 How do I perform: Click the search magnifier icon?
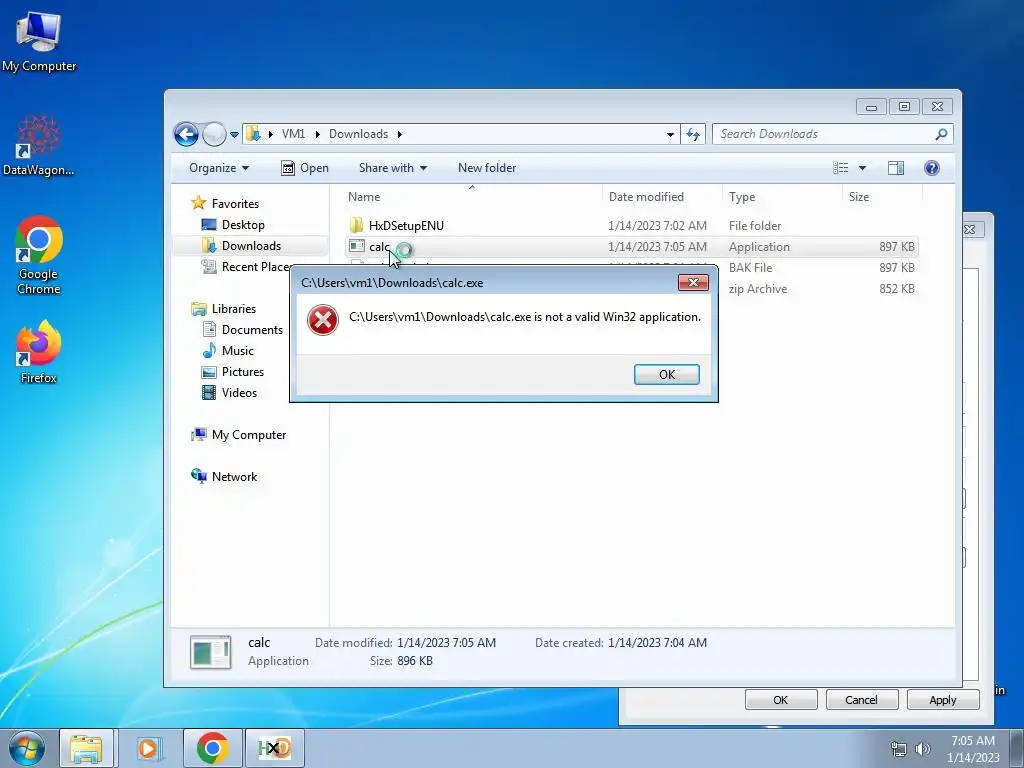(x=941, y=134)
